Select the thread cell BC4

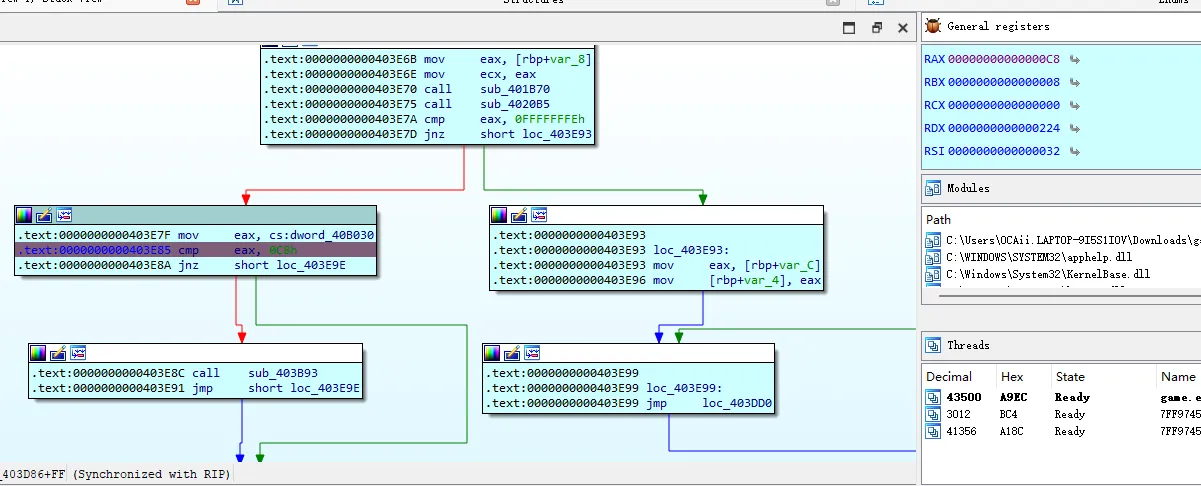pos(1010,414)
